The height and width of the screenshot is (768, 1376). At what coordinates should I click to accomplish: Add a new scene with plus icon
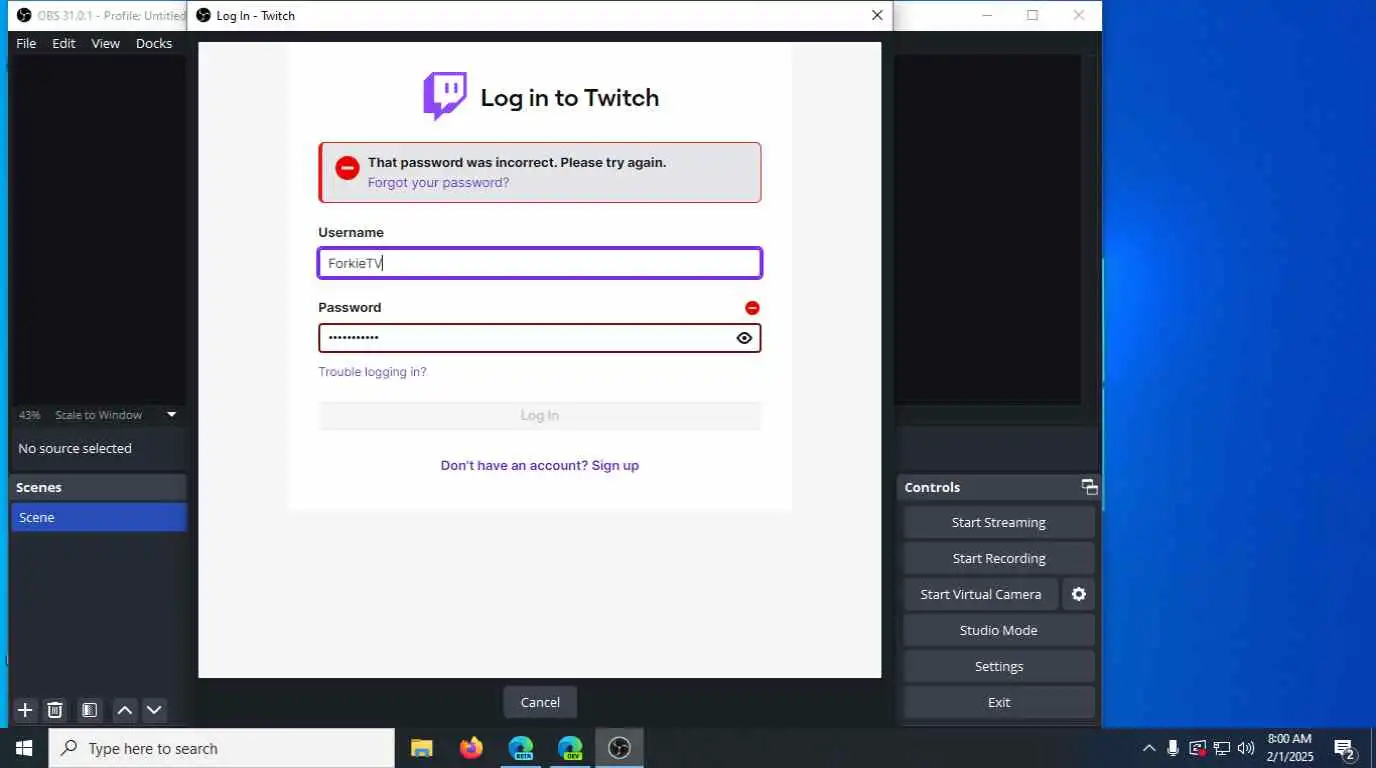[26, 710]
